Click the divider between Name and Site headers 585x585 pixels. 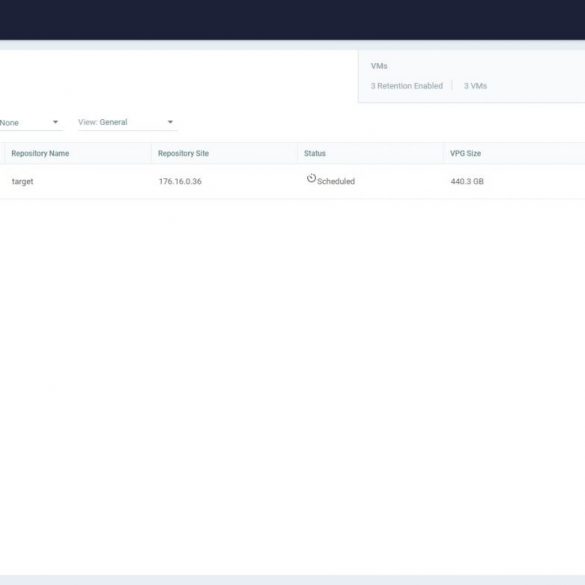pyautogui.click(x=151, y=153)
